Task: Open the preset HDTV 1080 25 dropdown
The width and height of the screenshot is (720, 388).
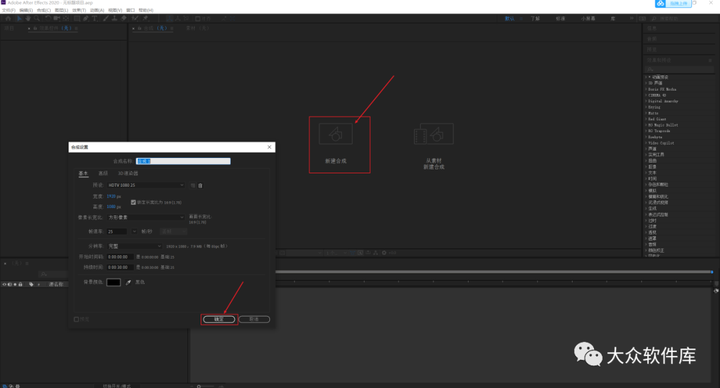Action: tap(146, 185)
